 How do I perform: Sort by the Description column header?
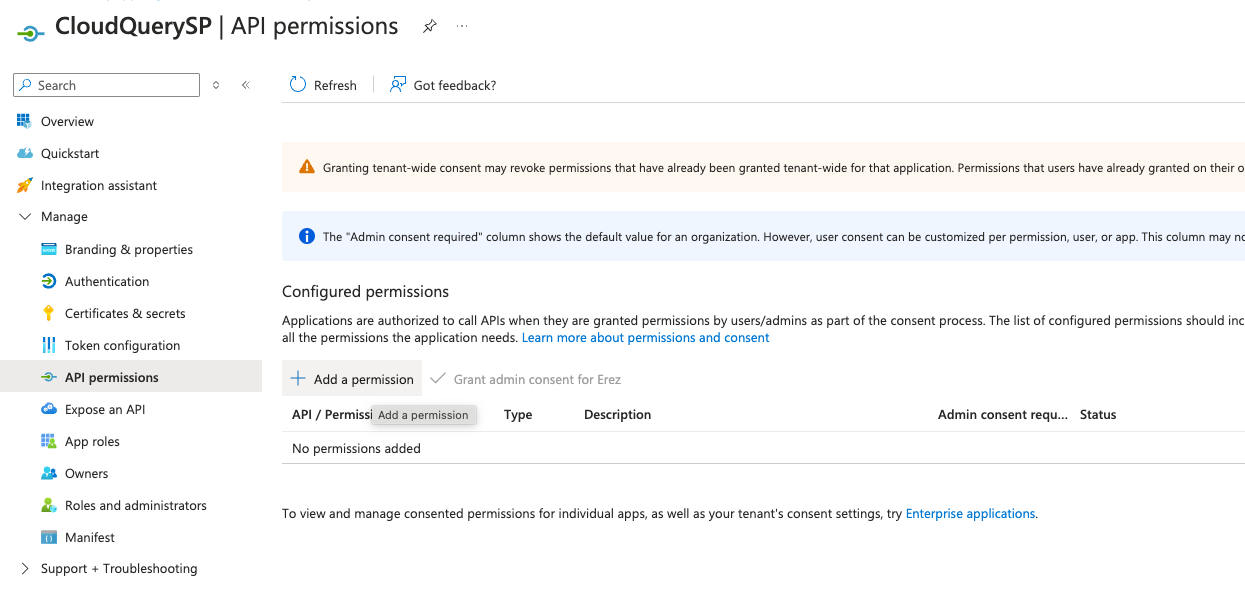pos(617,414)
